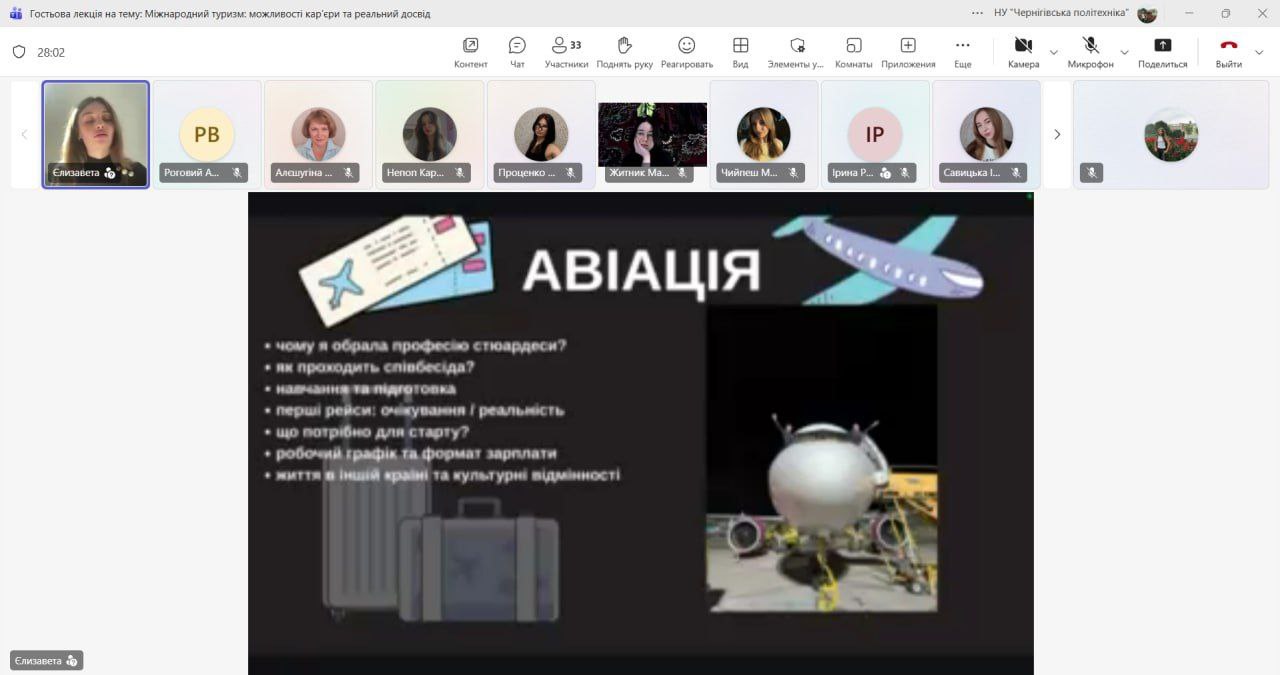Expand the Выйти (leave) options arrow
Viewport: 1280px width, 675px height.
coord(1259,52)
